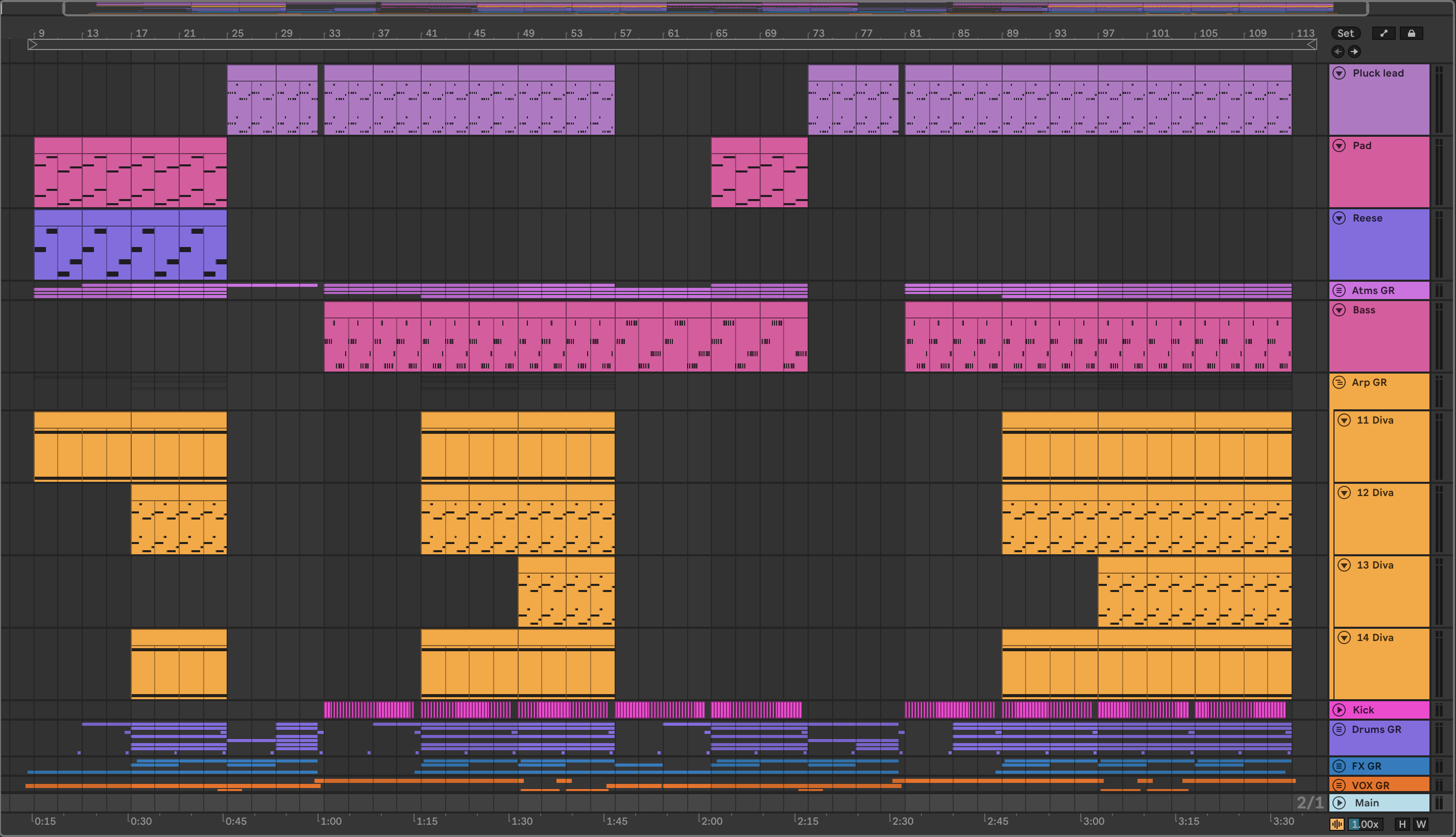The height and width of the screenshot is (837, 1456).
Task: Jump to previous locator arrow
Action: click(1338, 52)
